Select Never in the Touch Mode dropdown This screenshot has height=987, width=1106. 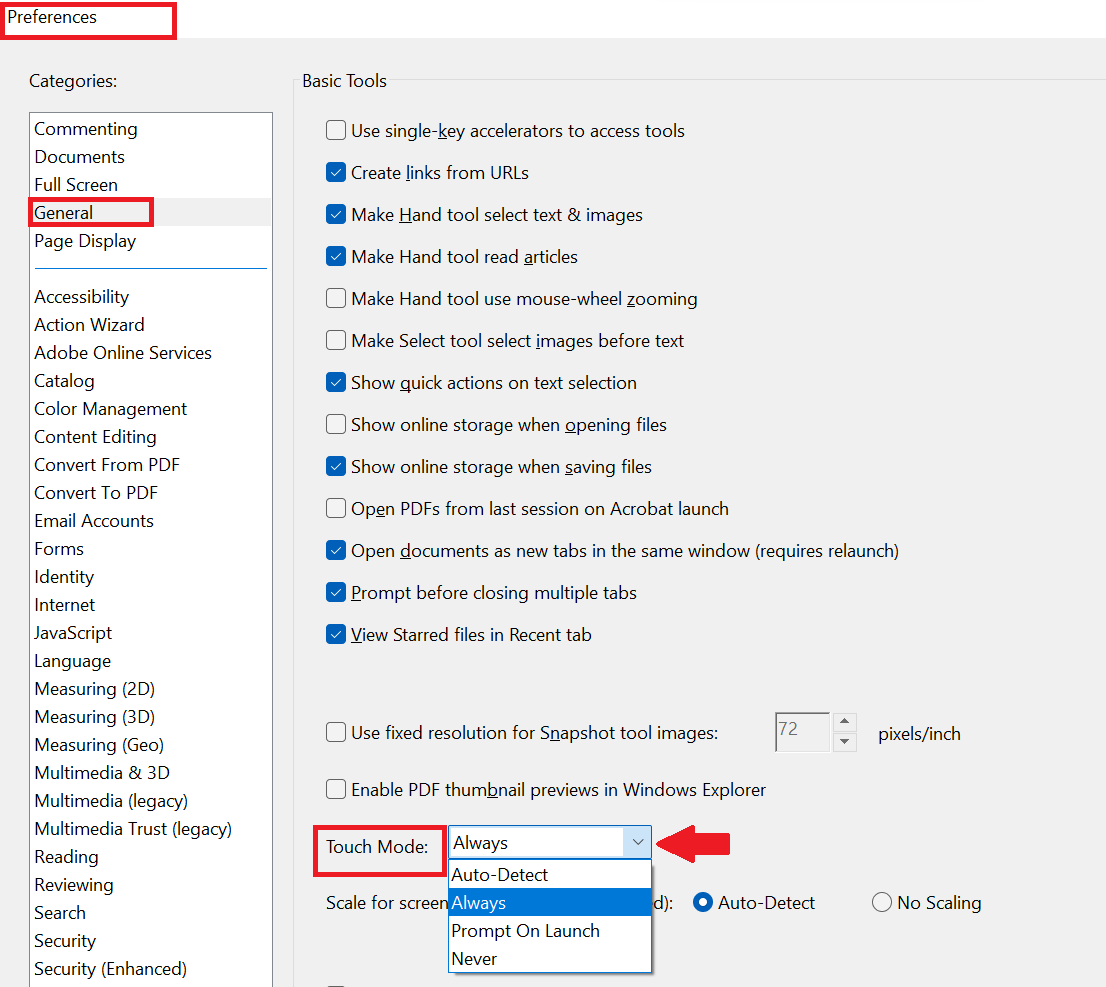pyautogui.click(x=474, y=958)
